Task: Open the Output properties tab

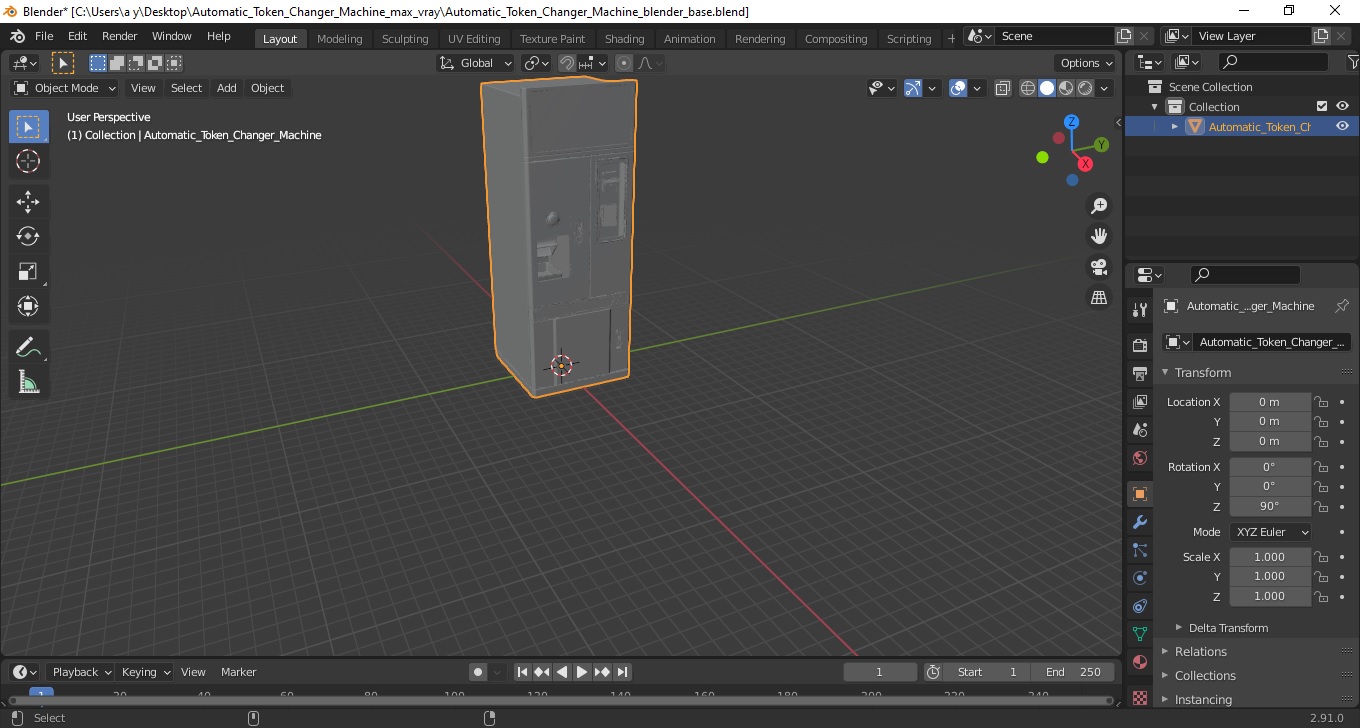Action: coord(1139,374)
